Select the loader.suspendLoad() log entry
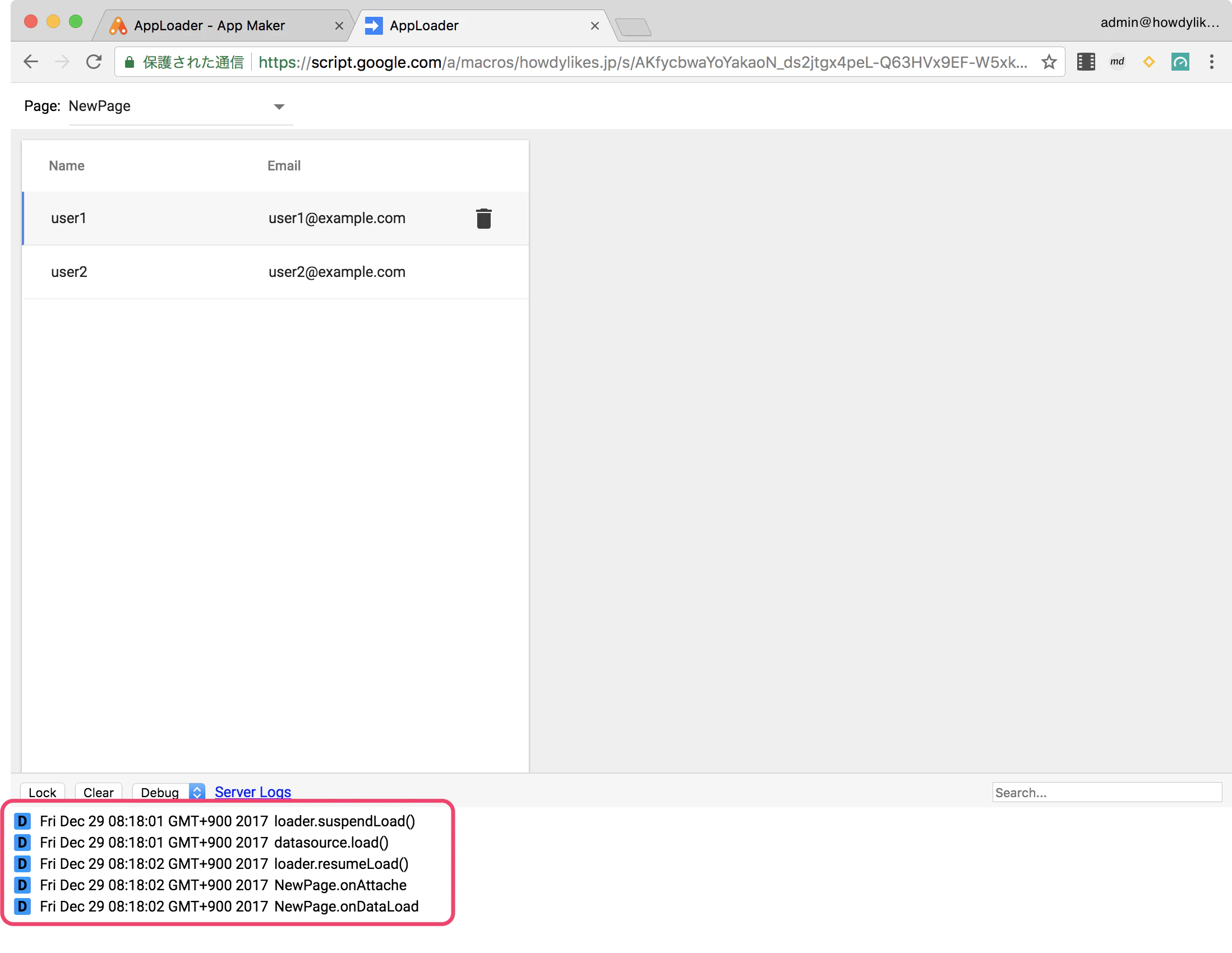 (215, 821)
